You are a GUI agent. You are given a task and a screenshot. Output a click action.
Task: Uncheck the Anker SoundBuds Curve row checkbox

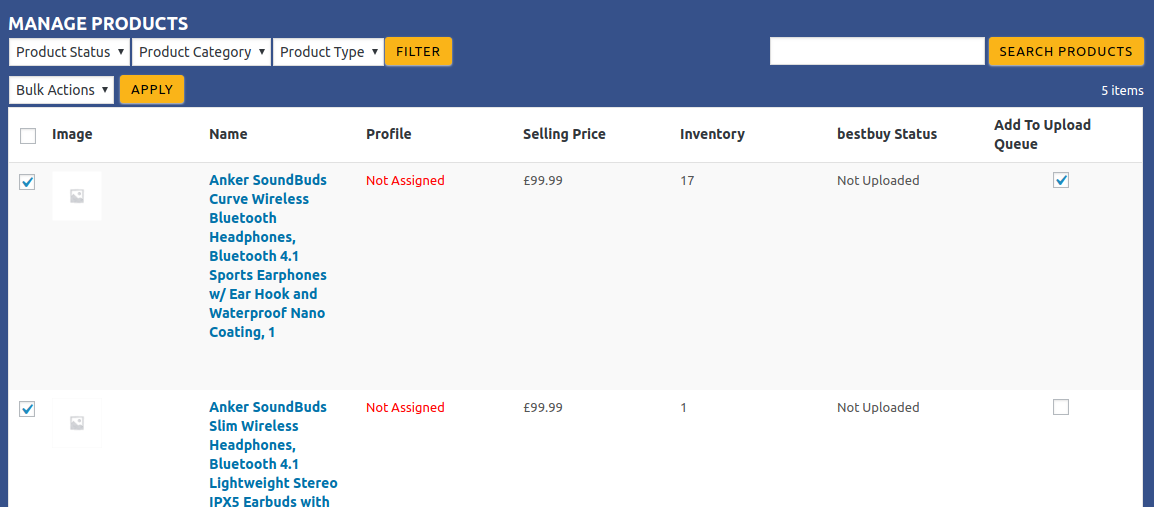[x=28, y=182]
